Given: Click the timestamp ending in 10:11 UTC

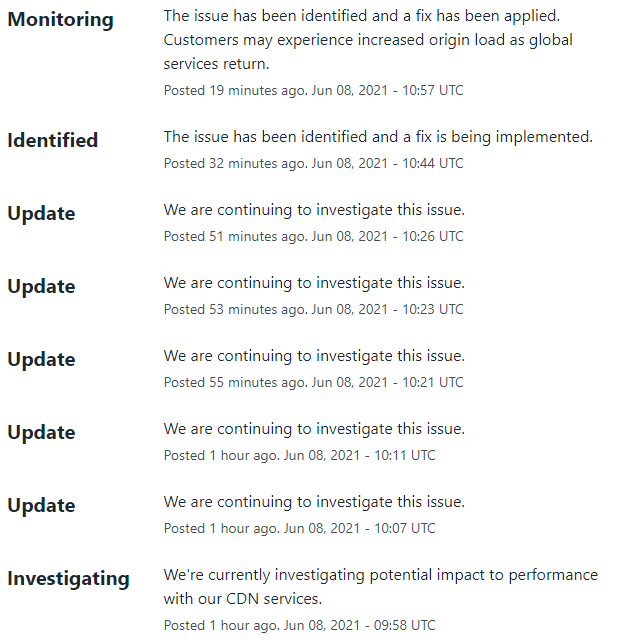Looking at the screenshot, I should [299, 455].
